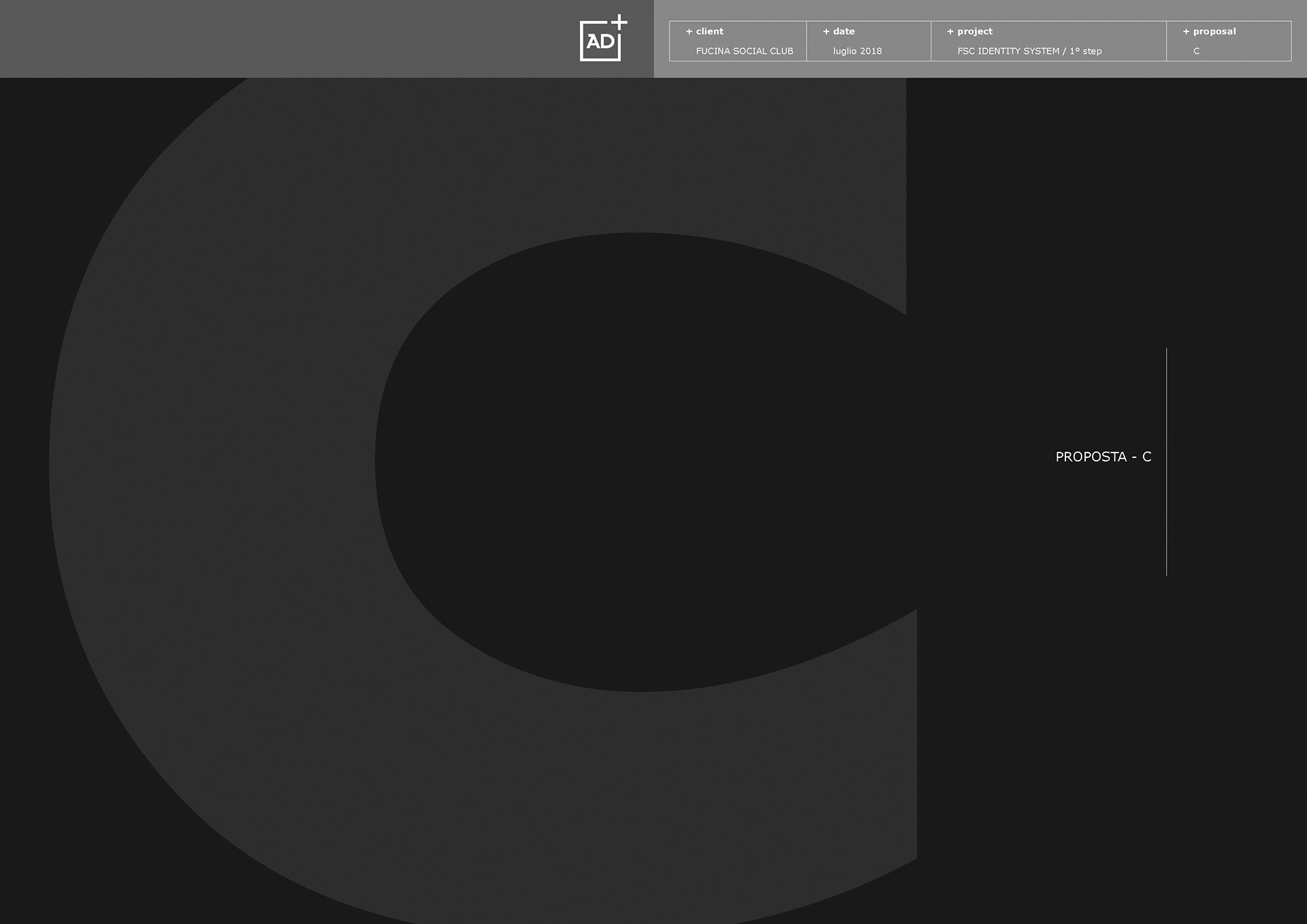Click the luglio 2018 date value
The width and height of the screenshot is (1307, 924).
click(x=857, y=51)
